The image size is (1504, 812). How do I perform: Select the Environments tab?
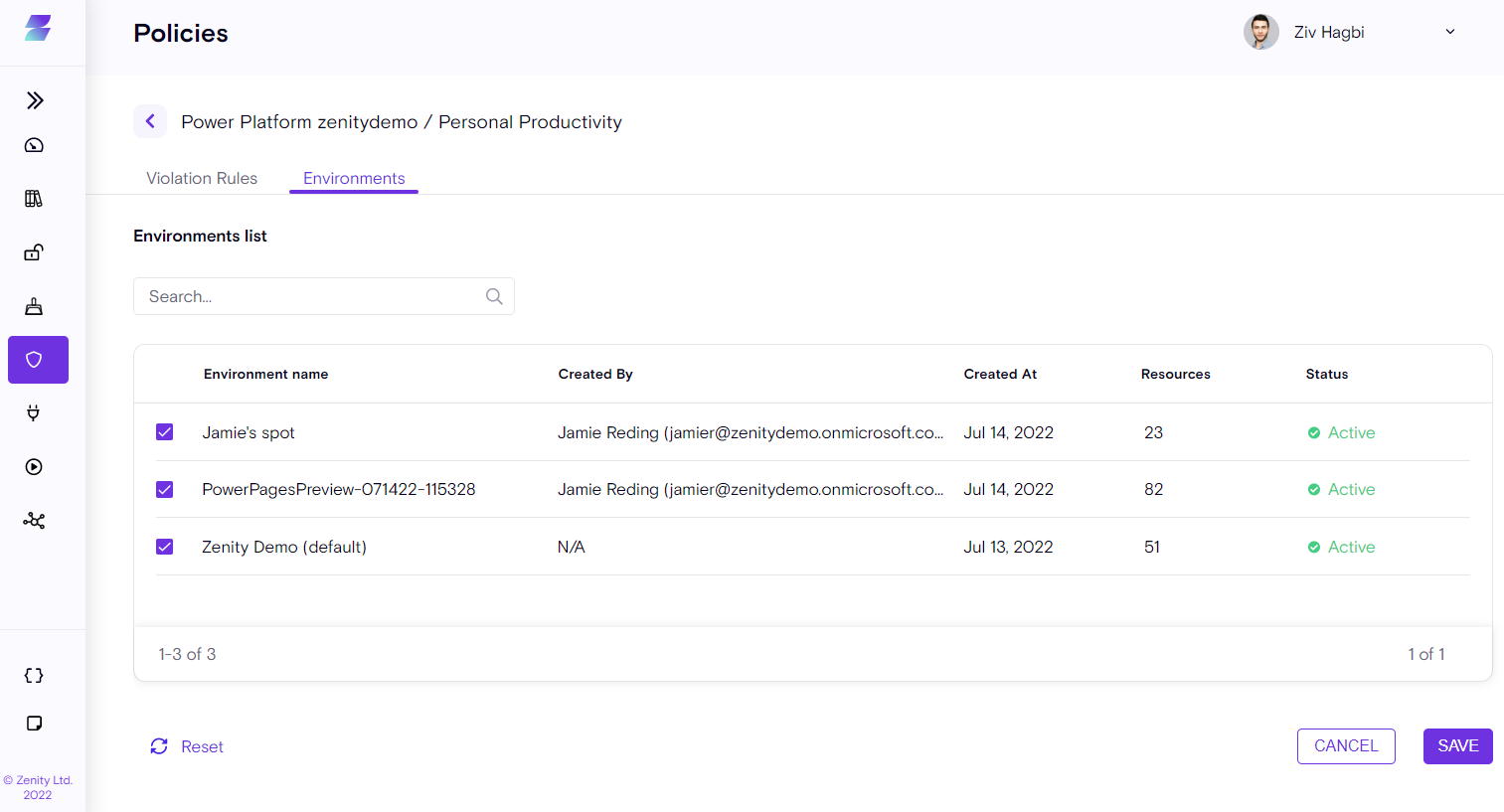[x=354, y=178]
